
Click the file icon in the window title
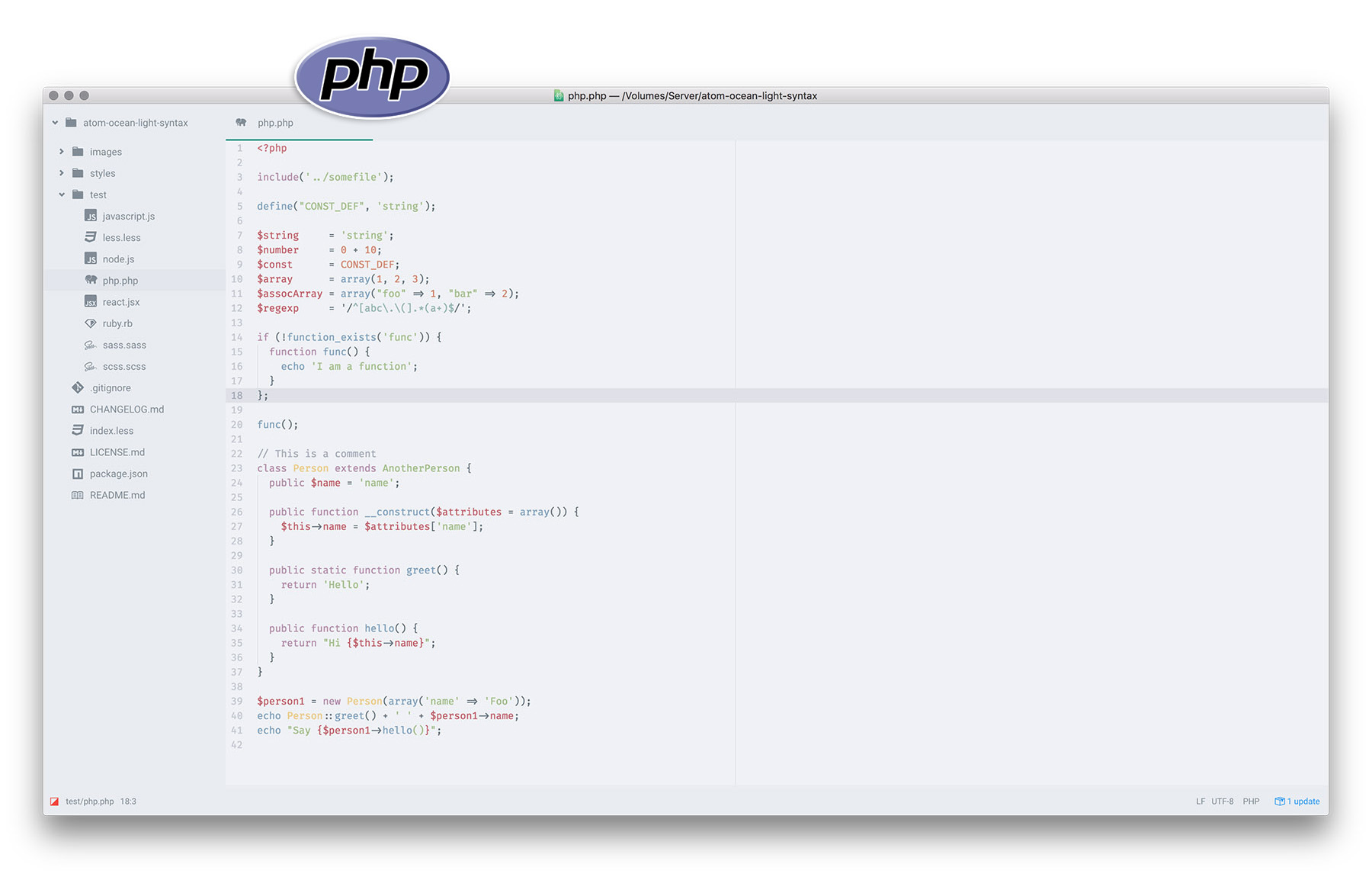(x=559, y=95)
